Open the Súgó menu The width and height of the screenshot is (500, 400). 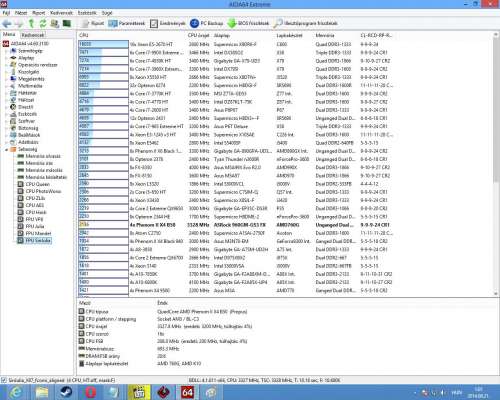point(107,13)
